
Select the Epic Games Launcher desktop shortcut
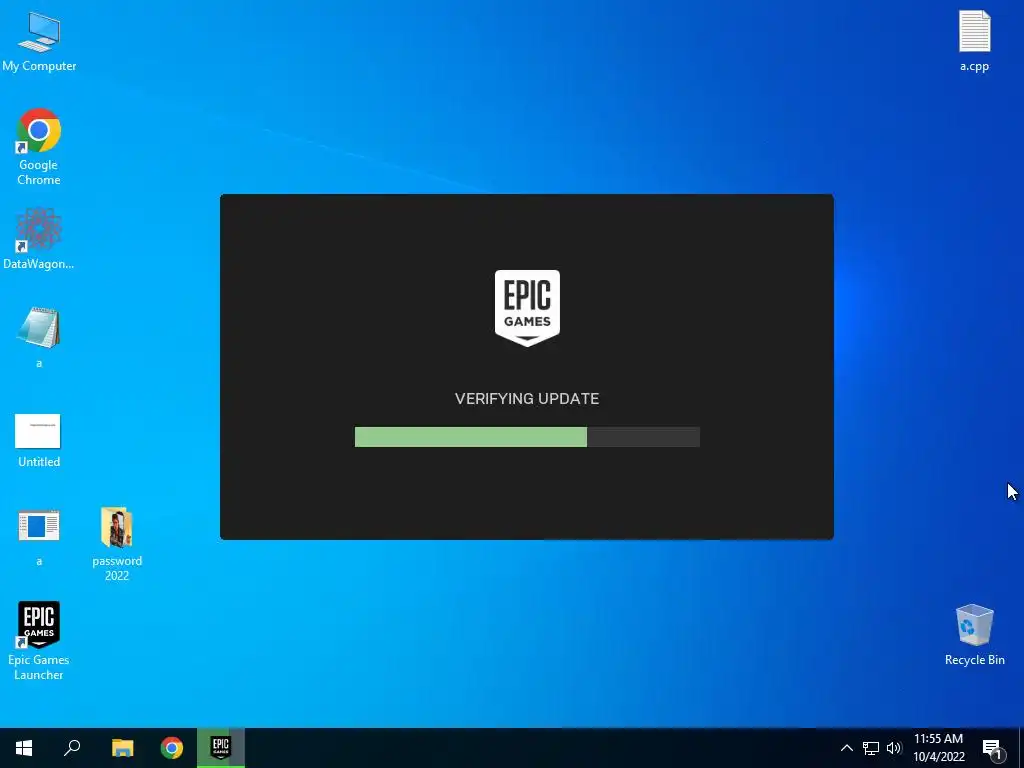pyautogui.click(x=39, y=641)
